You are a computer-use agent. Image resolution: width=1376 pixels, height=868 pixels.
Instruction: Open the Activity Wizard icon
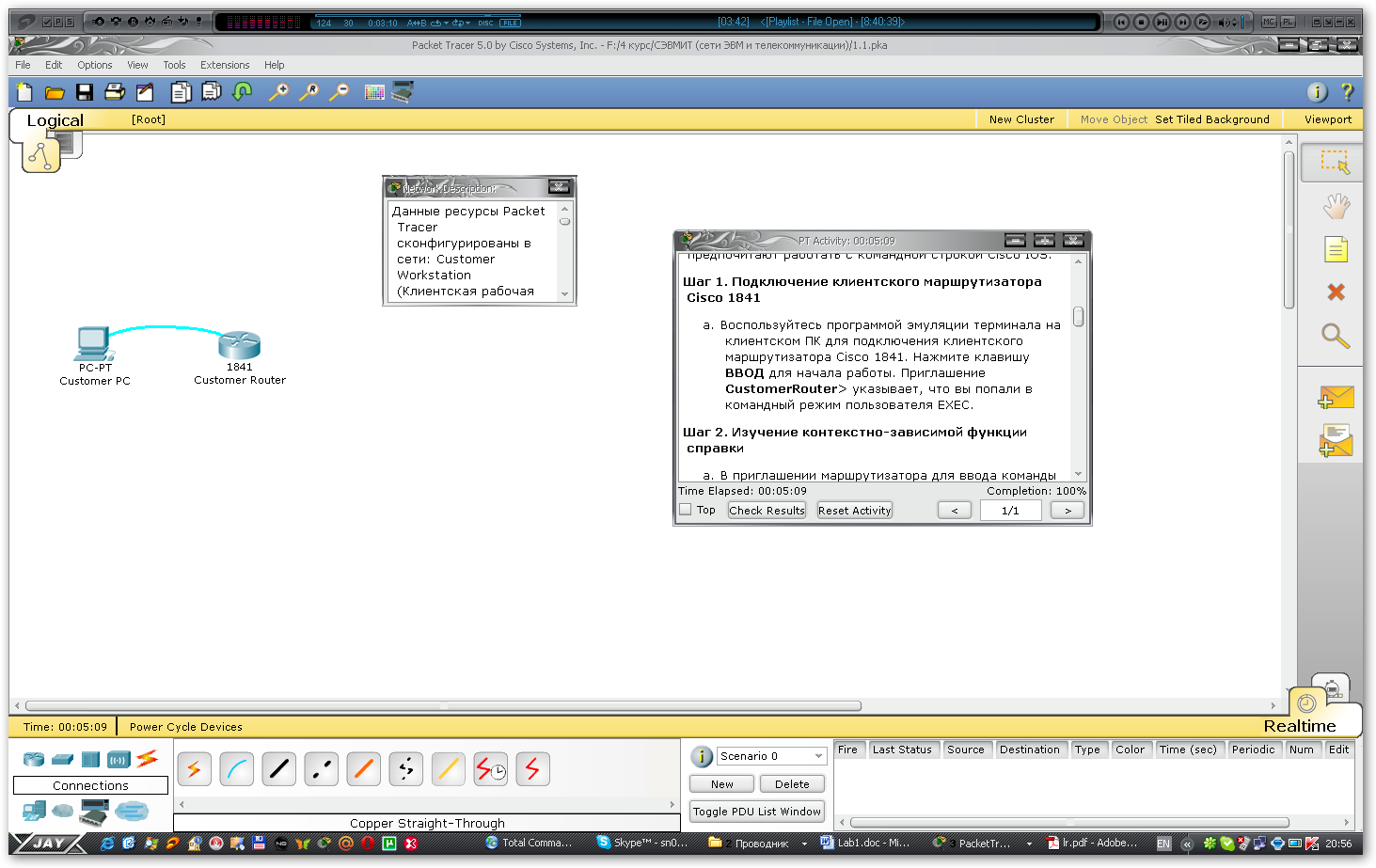pos(145,92)
